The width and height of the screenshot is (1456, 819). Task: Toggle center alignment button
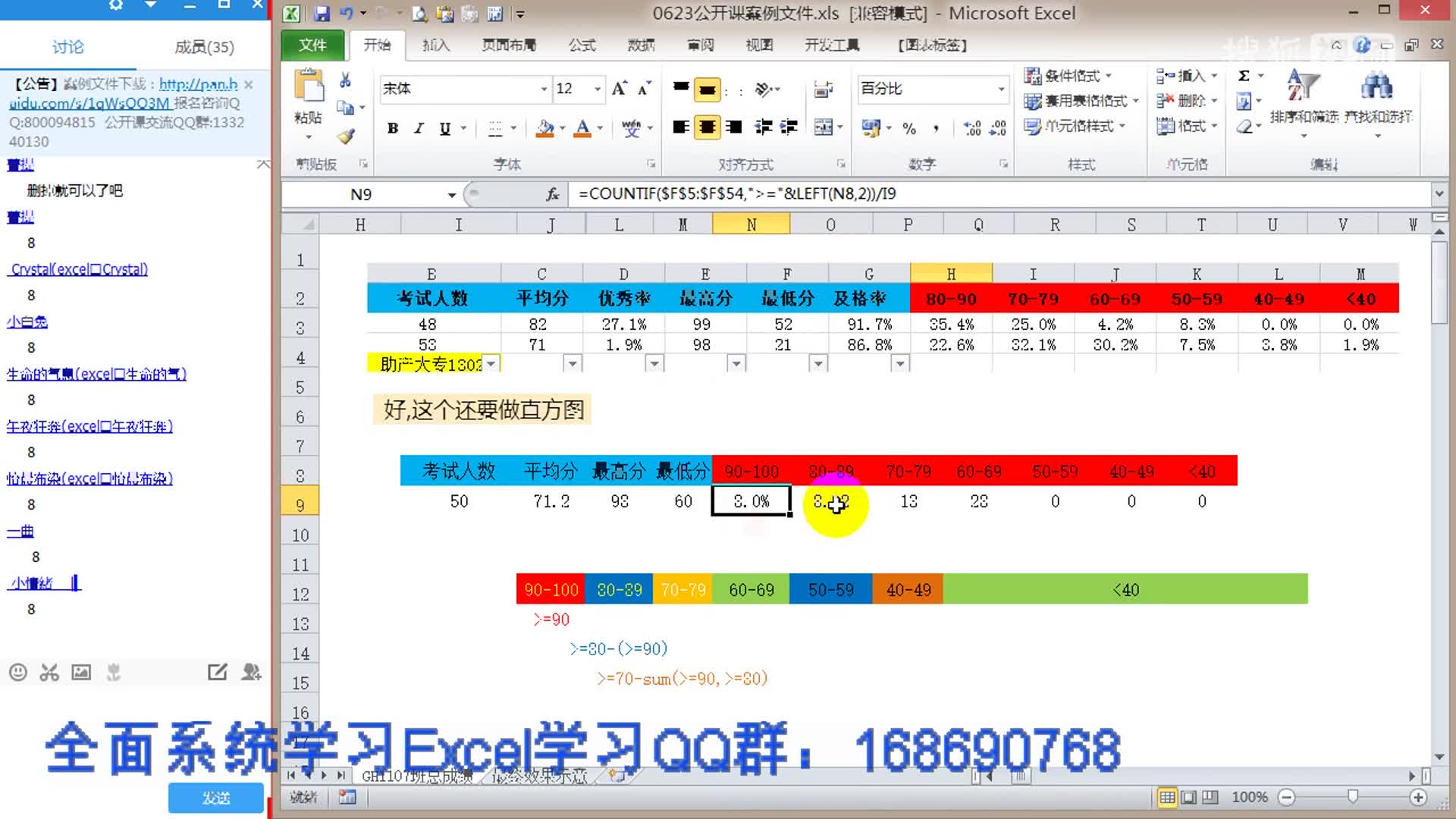tap(707, 127)
